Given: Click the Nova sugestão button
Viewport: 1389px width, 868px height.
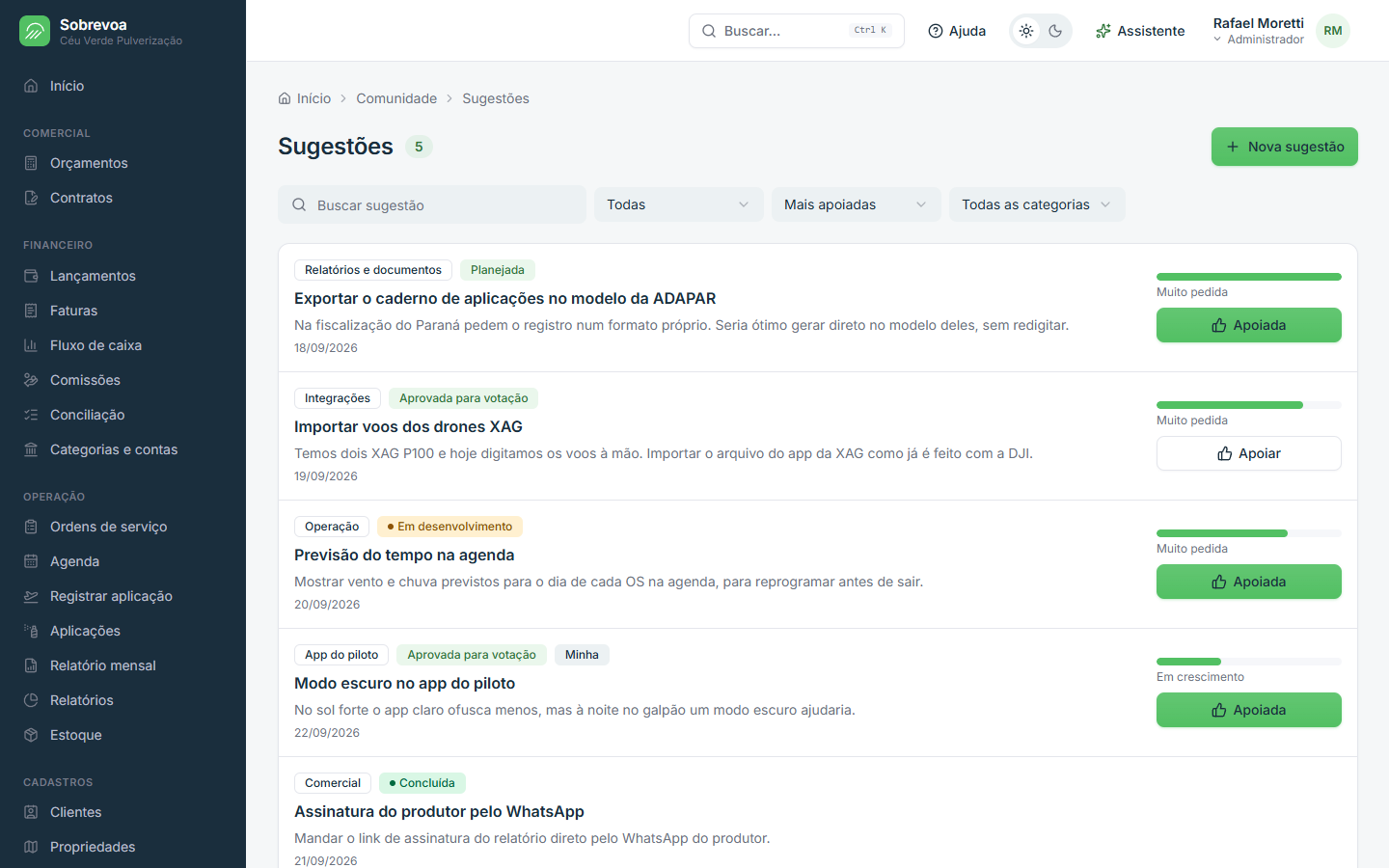Looking at the screenshot, I should coord(1285,147).
